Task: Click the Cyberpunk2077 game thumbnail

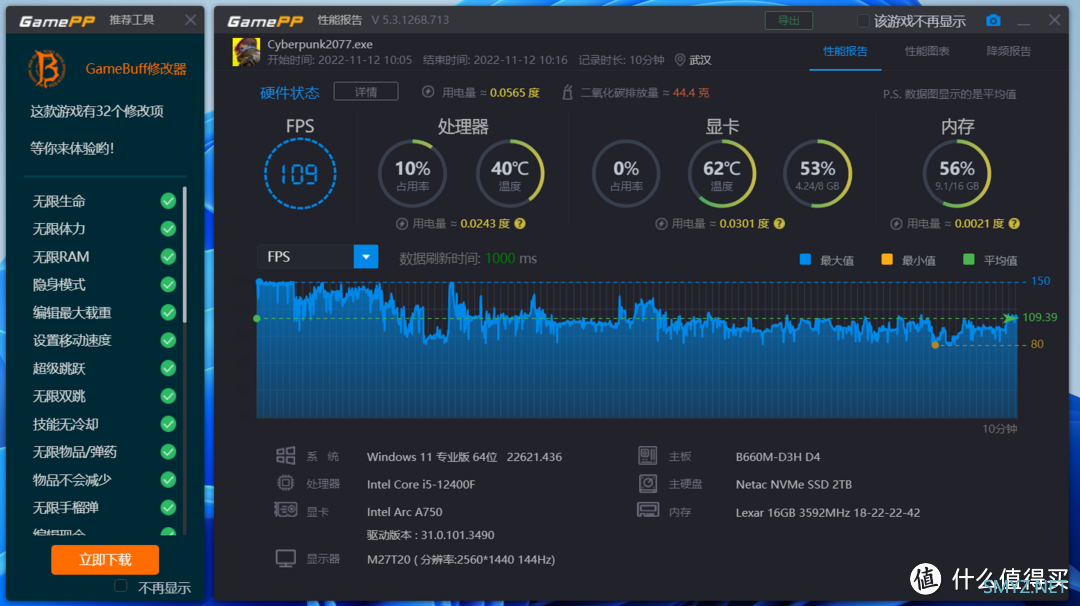Action: pos(246,52)
